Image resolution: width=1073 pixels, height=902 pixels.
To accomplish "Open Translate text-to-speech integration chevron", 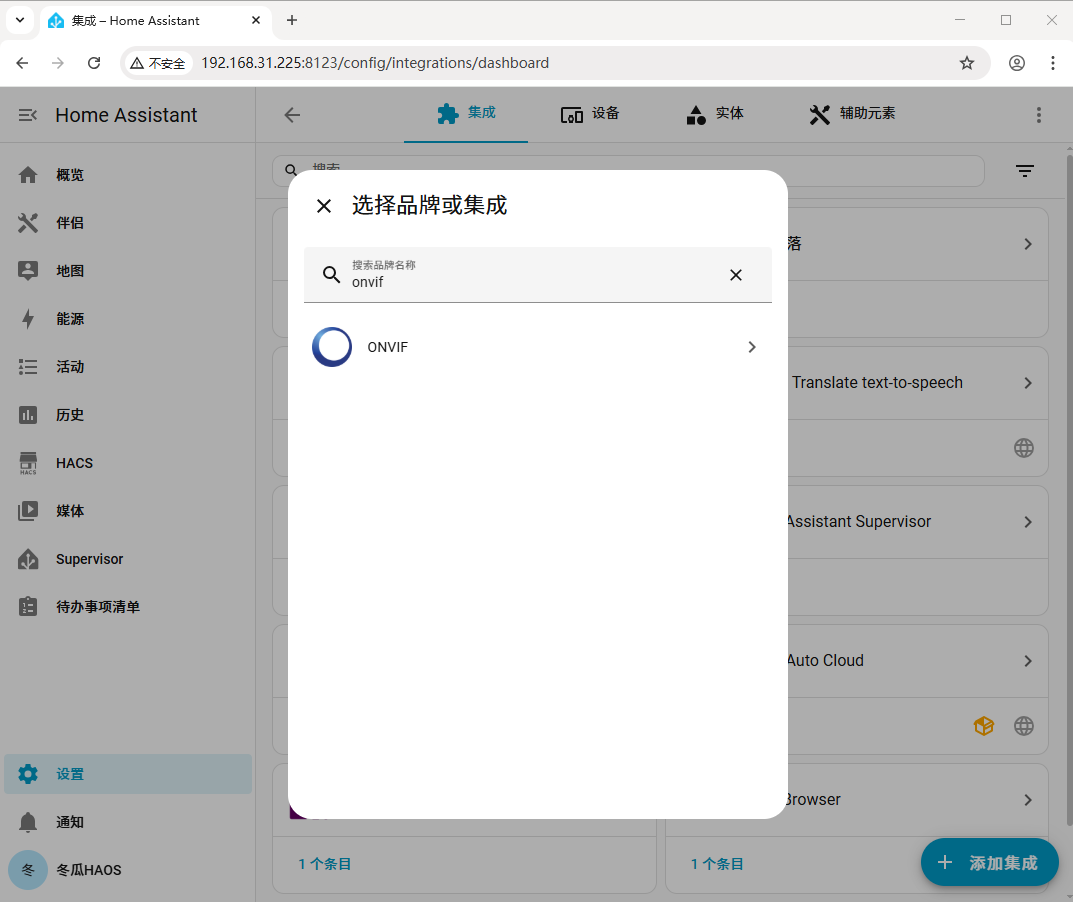I will tap(1028, 383).
